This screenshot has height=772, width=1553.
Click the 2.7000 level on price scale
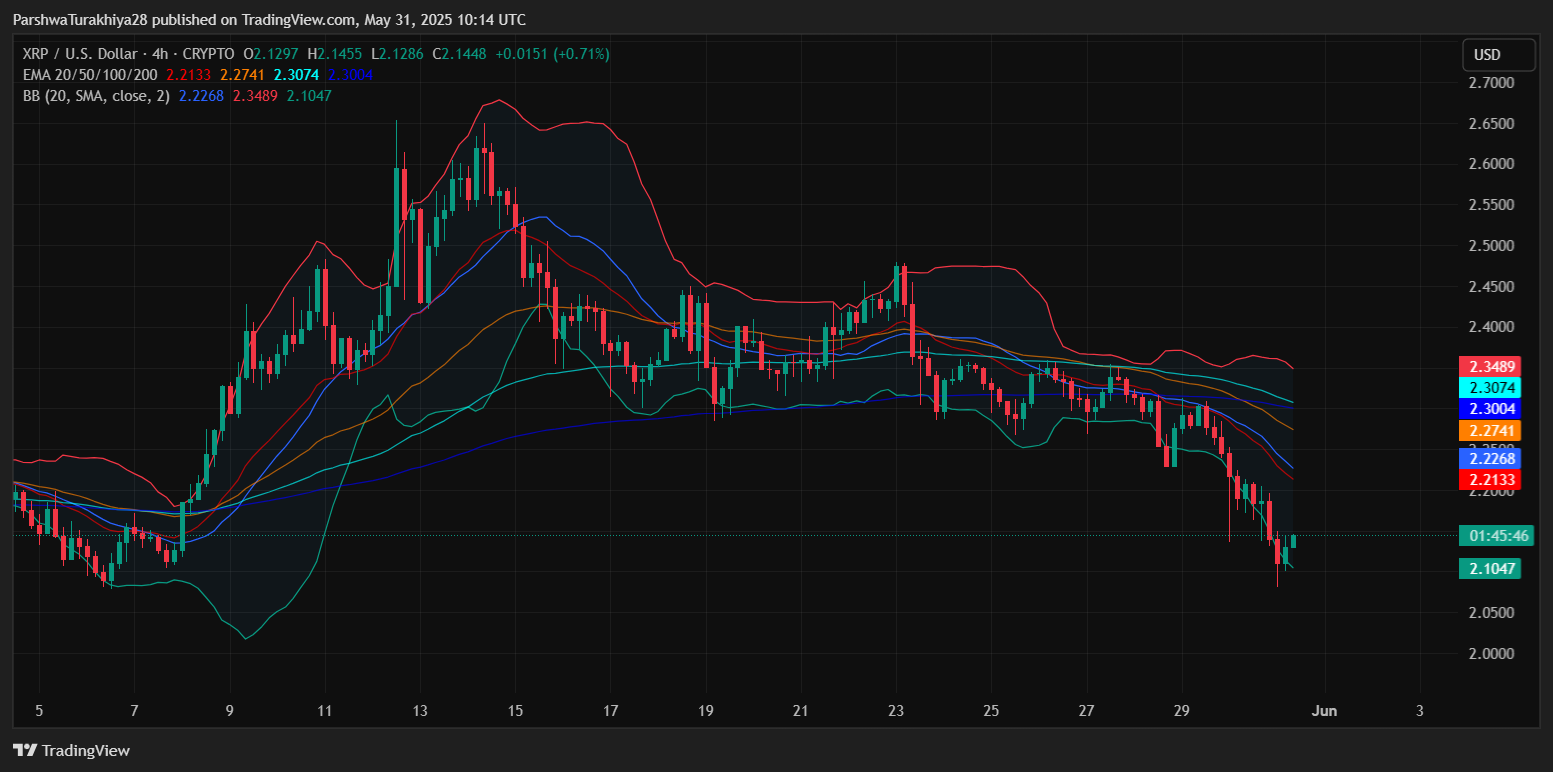(x=1490, y=82)
